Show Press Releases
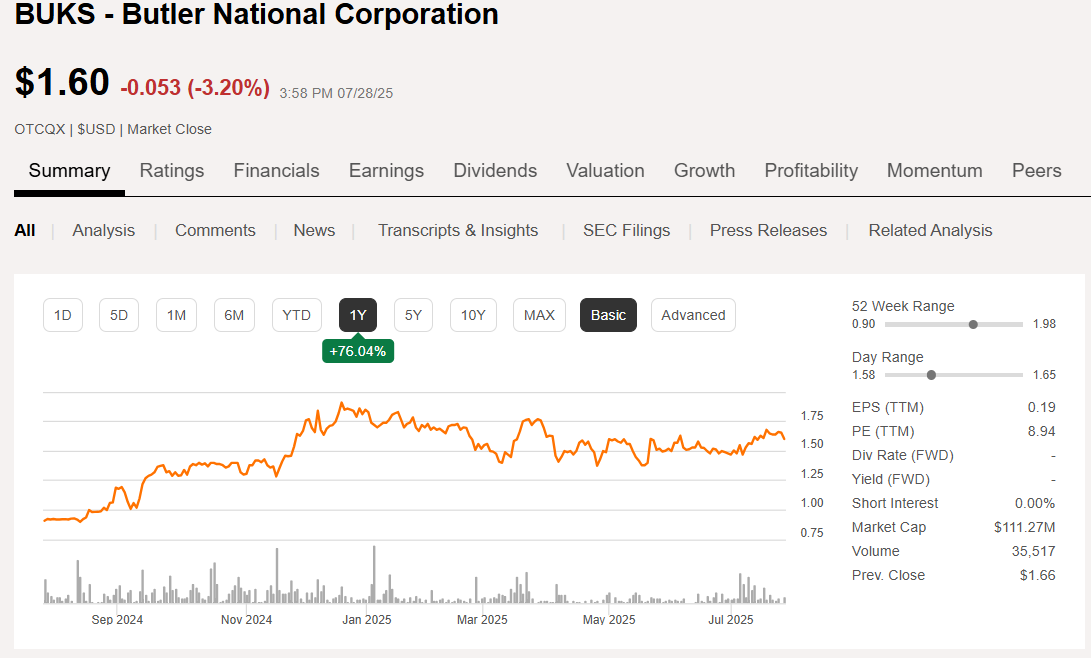The width and height of the screenshot is (1091, 658). pyautogui.click(x=768, y=230)
